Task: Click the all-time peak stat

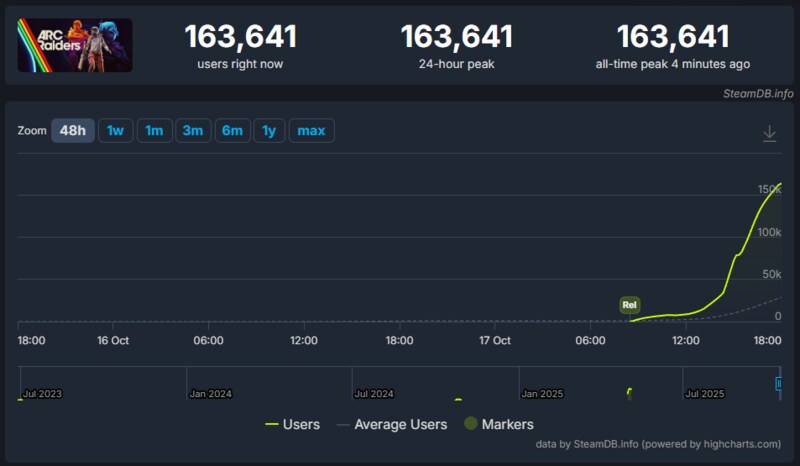Action: (x=672, y=46)
